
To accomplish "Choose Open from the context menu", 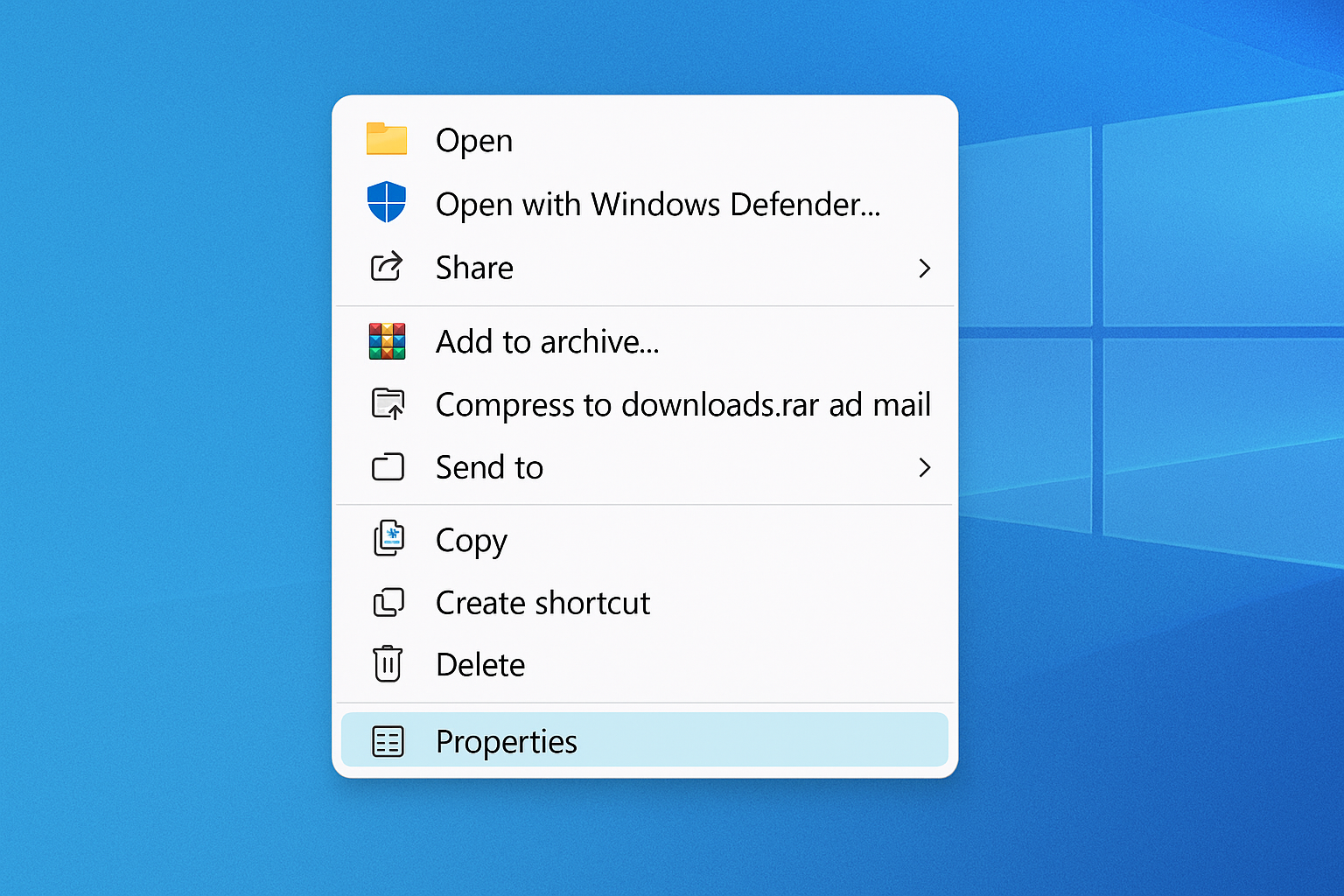I will tap(645, 140).
